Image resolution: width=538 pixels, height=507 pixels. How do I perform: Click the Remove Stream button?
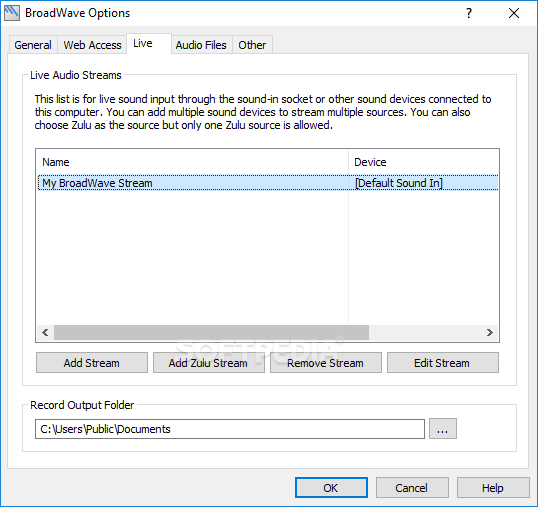(326, 363)
